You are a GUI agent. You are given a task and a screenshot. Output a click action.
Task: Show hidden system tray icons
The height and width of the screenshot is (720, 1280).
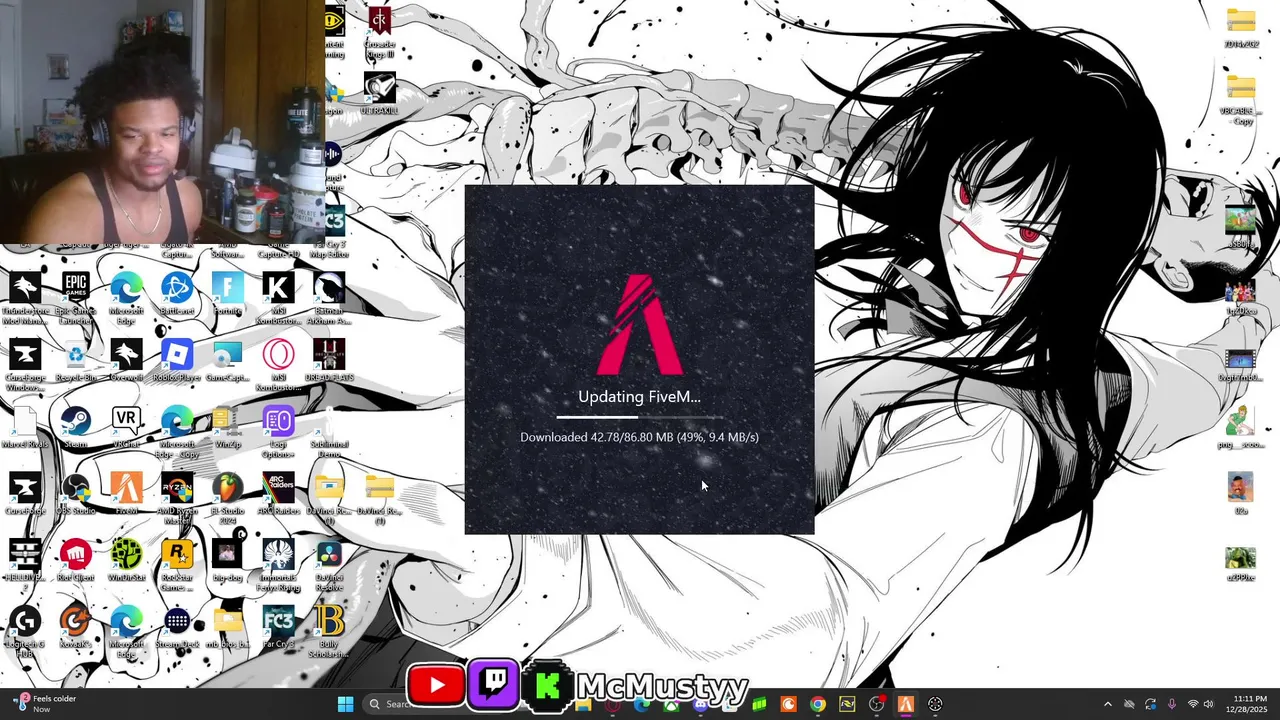pos(1107,704)
